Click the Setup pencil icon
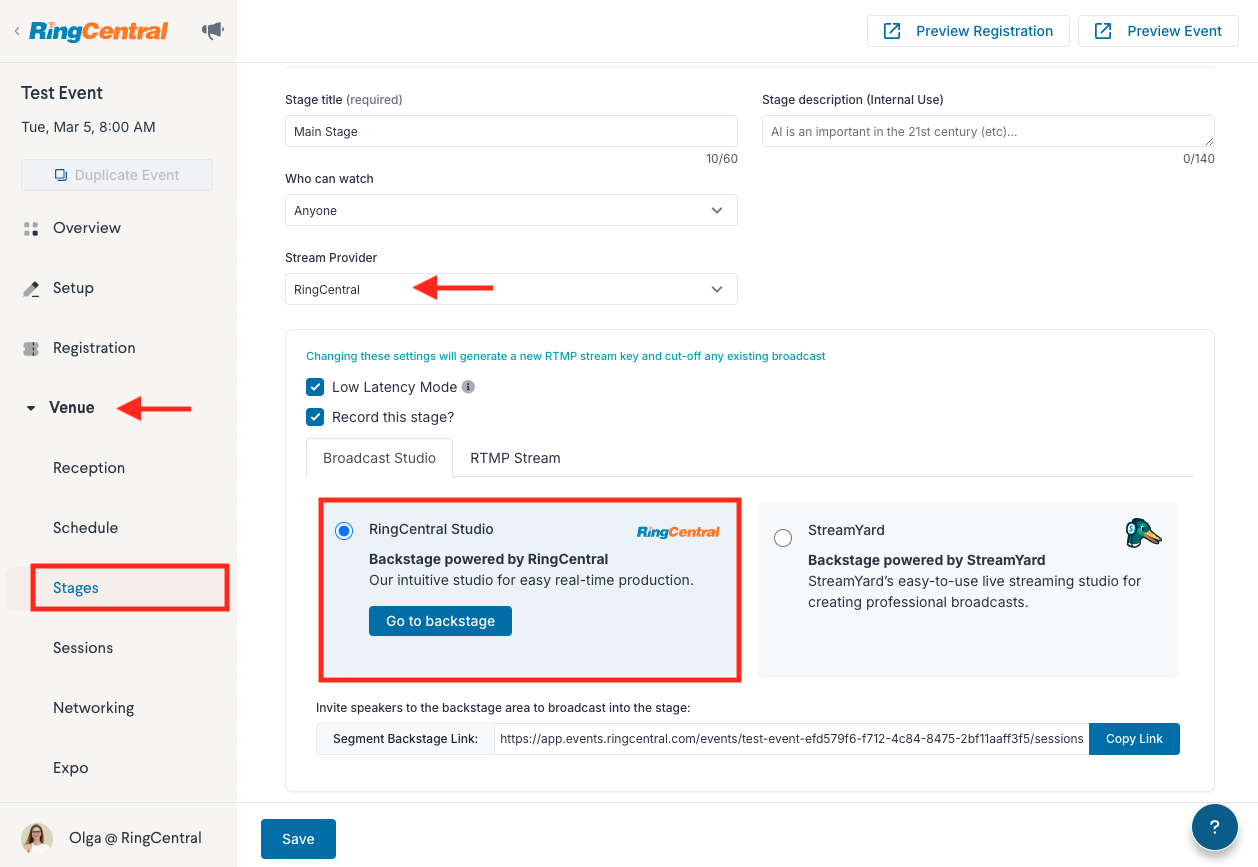This screenshot has width=1258, height=867. 31,288
